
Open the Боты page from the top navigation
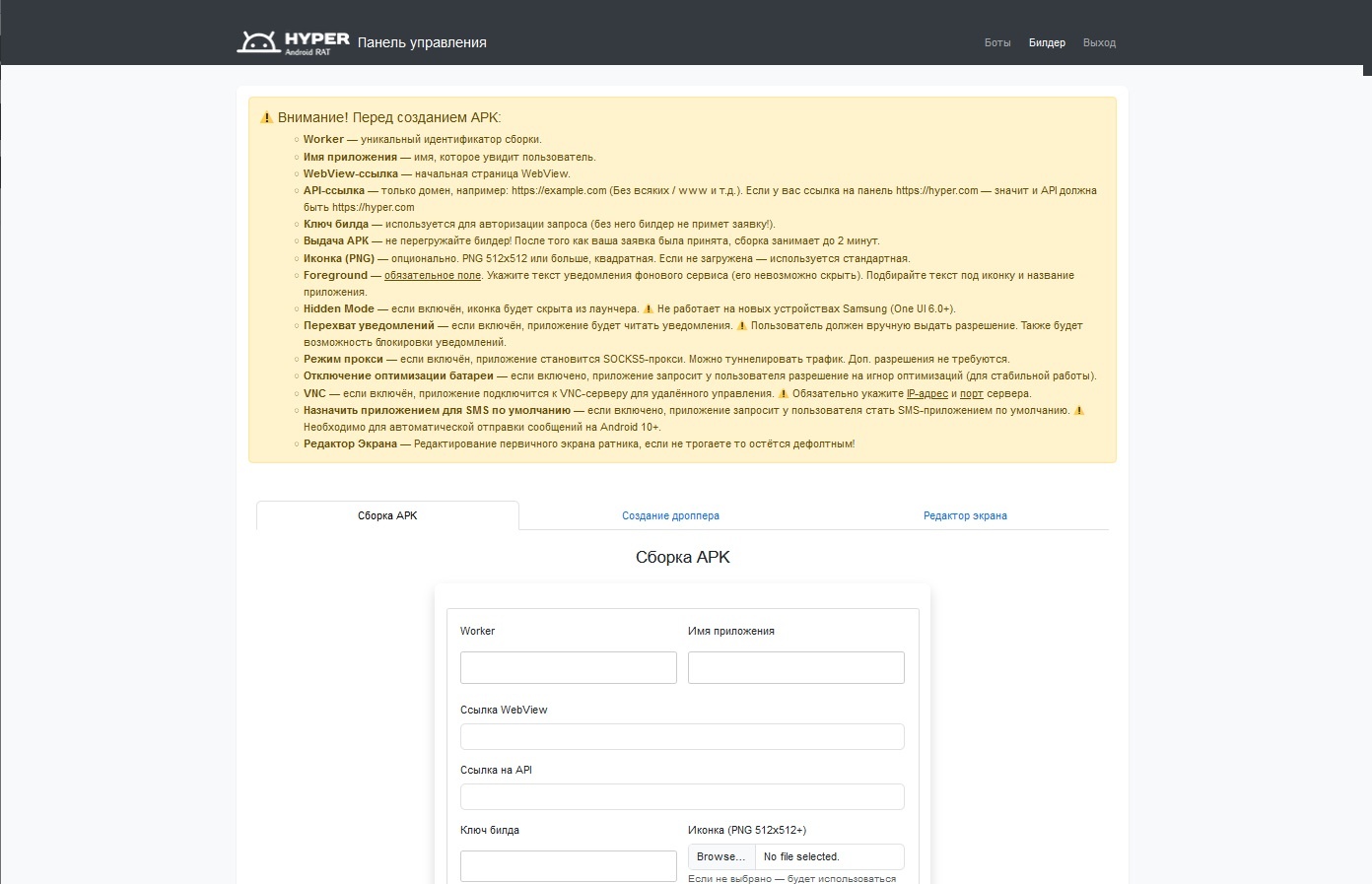997,43
